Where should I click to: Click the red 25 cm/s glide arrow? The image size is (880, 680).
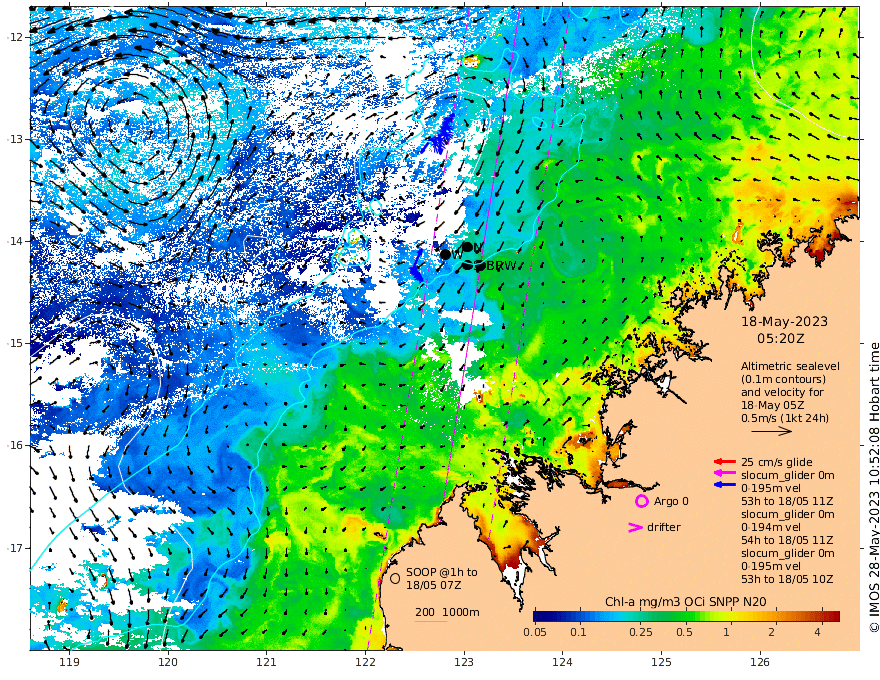(x=725, y=462)
